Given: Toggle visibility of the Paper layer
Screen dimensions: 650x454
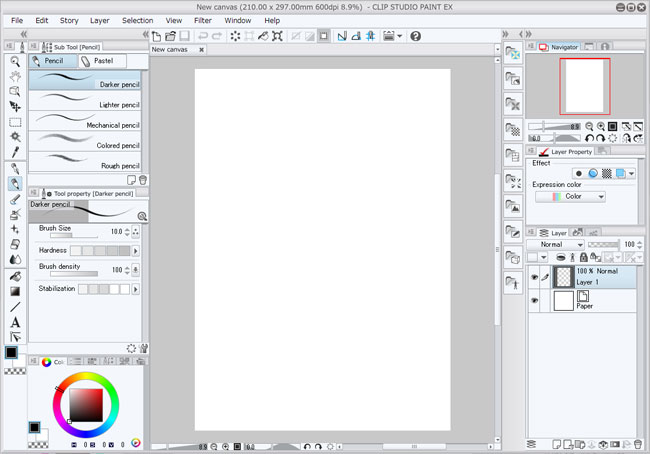Looking at the screenshot, I should 533,300.
